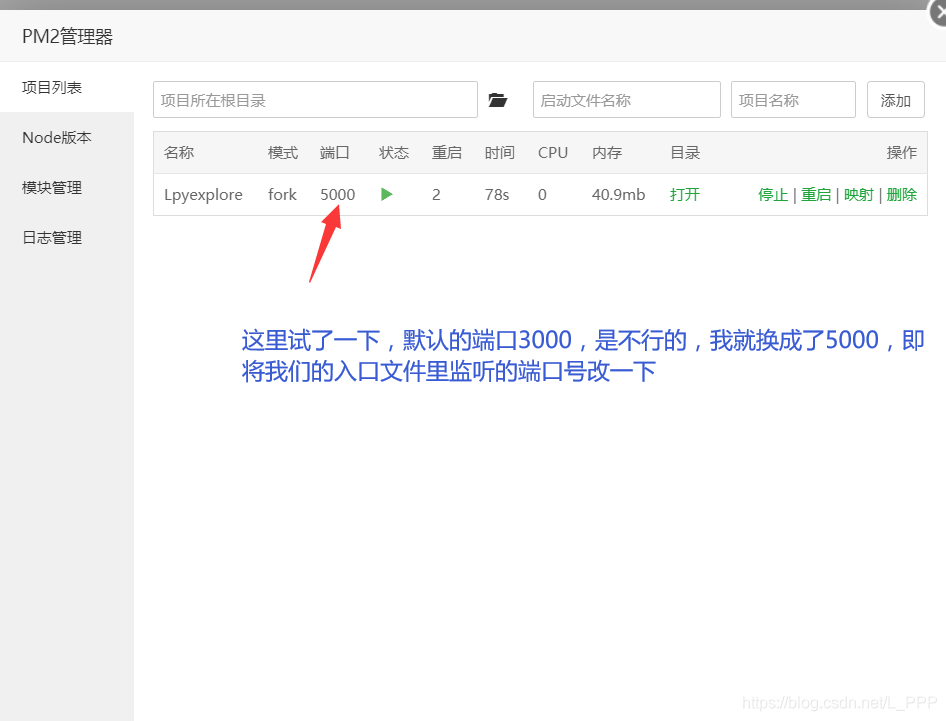The height and width of the screenshot is (721, 946).
Task: Click the 添加 button to add a project
Action: (895, 99)
